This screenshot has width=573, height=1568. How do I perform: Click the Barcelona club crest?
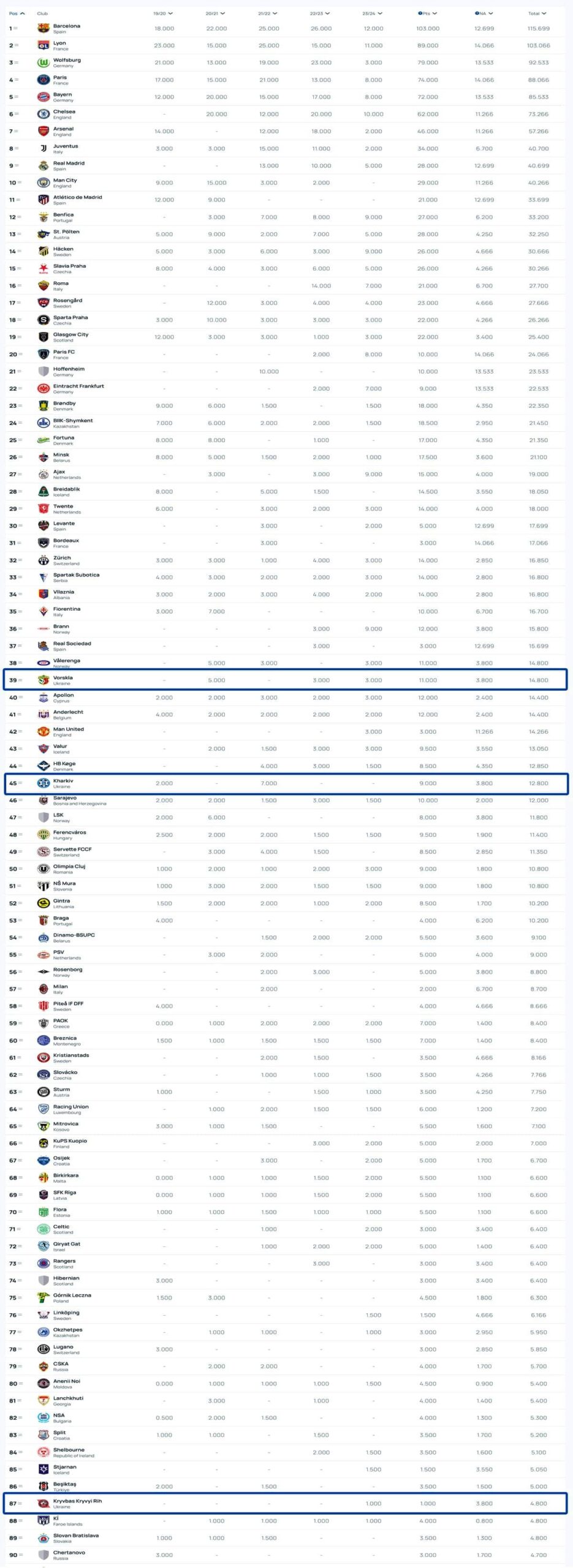click(44, 28)
